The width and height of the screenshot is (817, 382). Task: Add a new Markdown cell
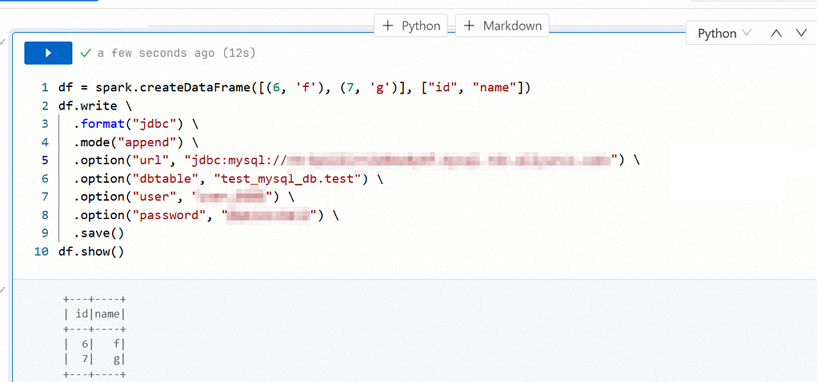click(x=502, y=26)
